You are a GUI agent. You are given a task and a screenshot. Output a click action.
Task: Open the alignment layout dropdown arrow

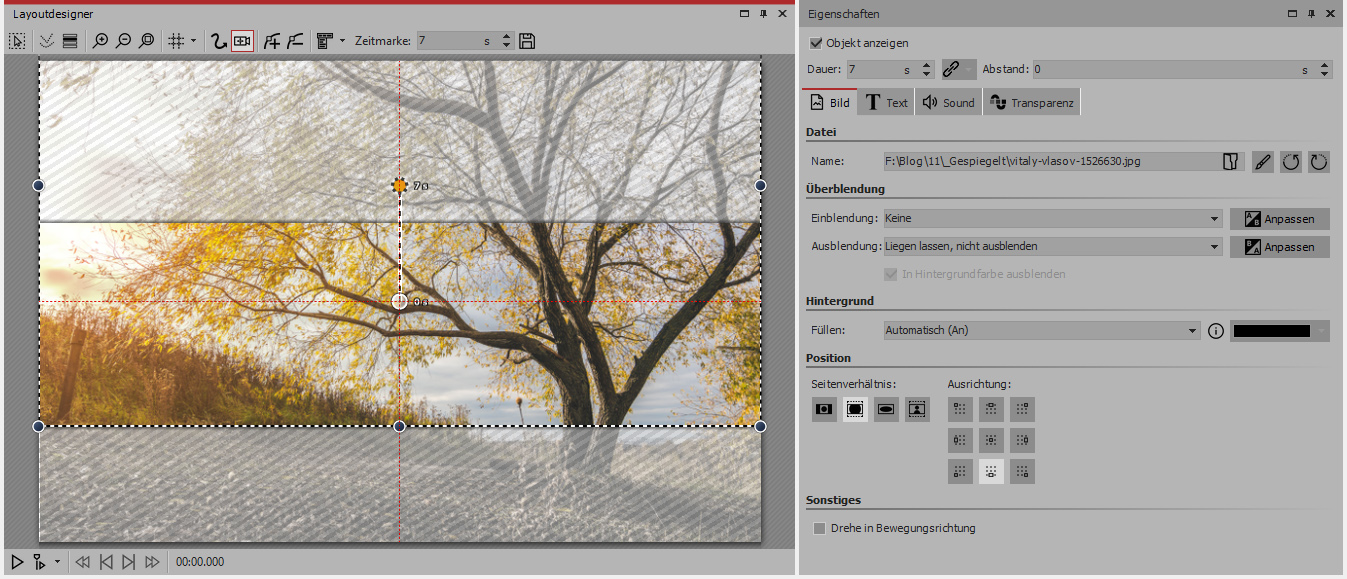click(343, 41)
